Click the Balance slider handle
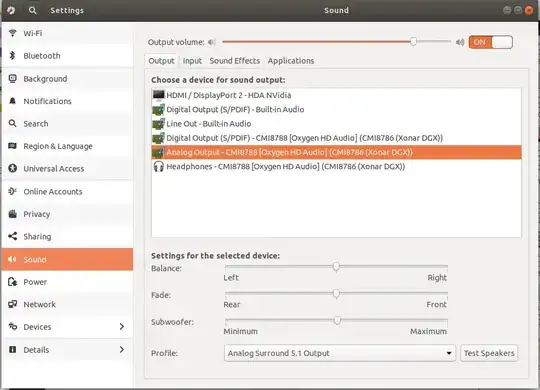Screen dimensions: 540x390 pyautogui.click(x=336, y=267)
